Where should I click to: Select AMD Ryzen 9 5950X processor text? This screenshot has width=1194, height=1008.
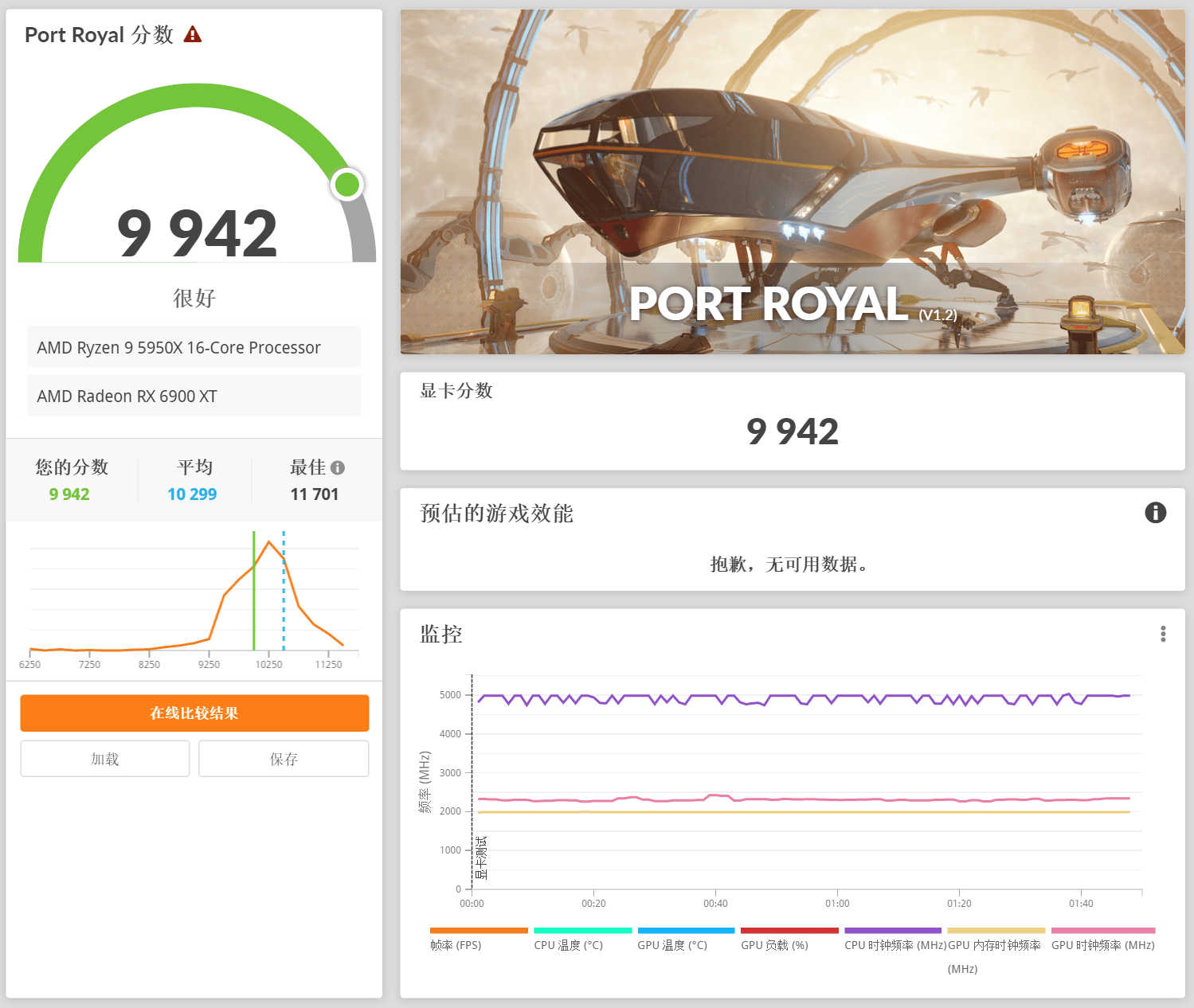(178, 347)
